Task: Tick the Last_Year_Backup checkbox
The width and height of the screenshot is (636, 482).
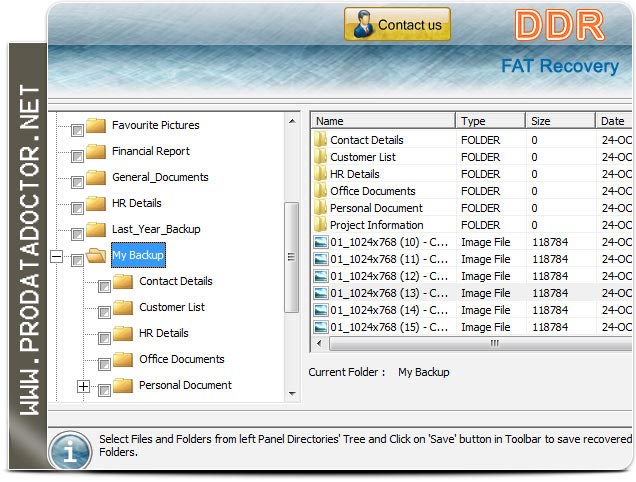Action: coord(77,235)
